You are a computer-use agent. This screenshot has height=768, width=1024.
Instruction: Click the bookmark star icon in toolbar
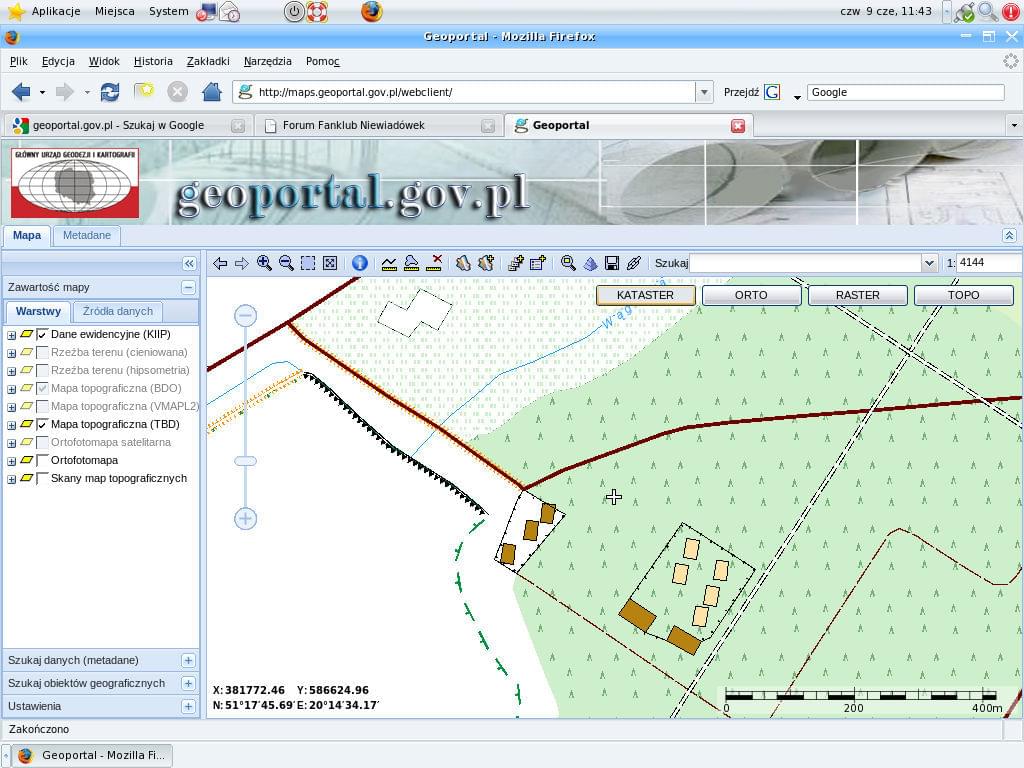click(x=144, y=91)
